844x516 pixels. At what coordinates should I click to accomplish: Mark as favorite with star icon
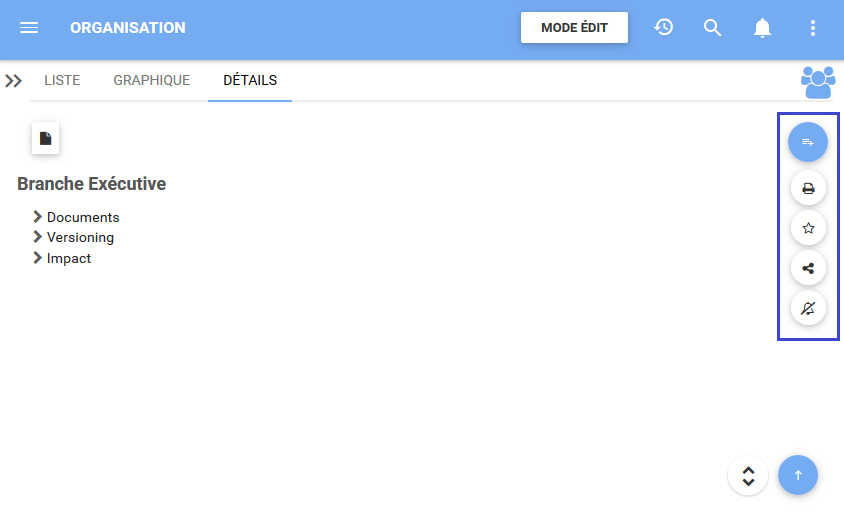coord(808,228)
